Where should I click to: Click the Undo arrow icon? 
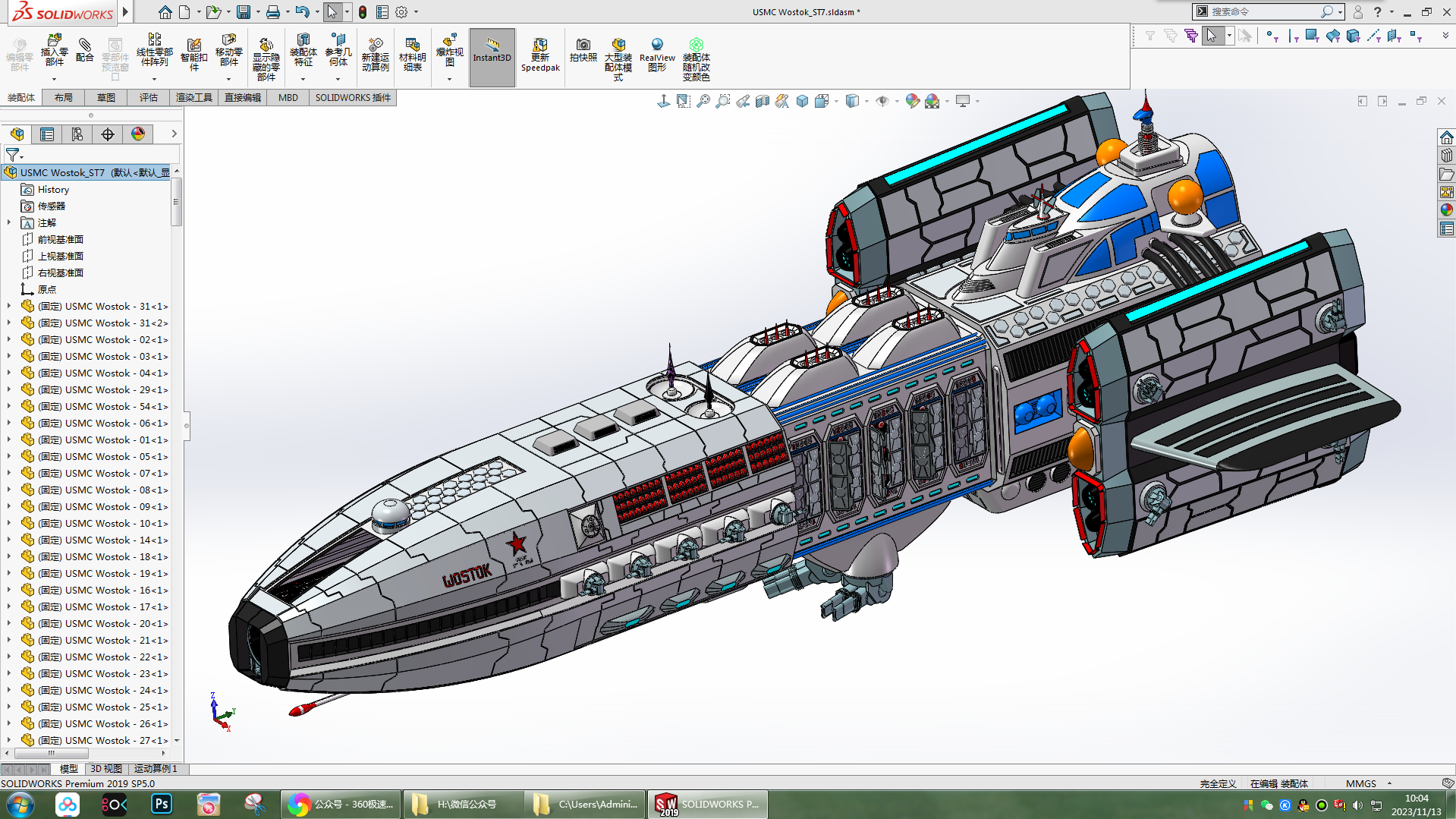(x=302, y=12)
